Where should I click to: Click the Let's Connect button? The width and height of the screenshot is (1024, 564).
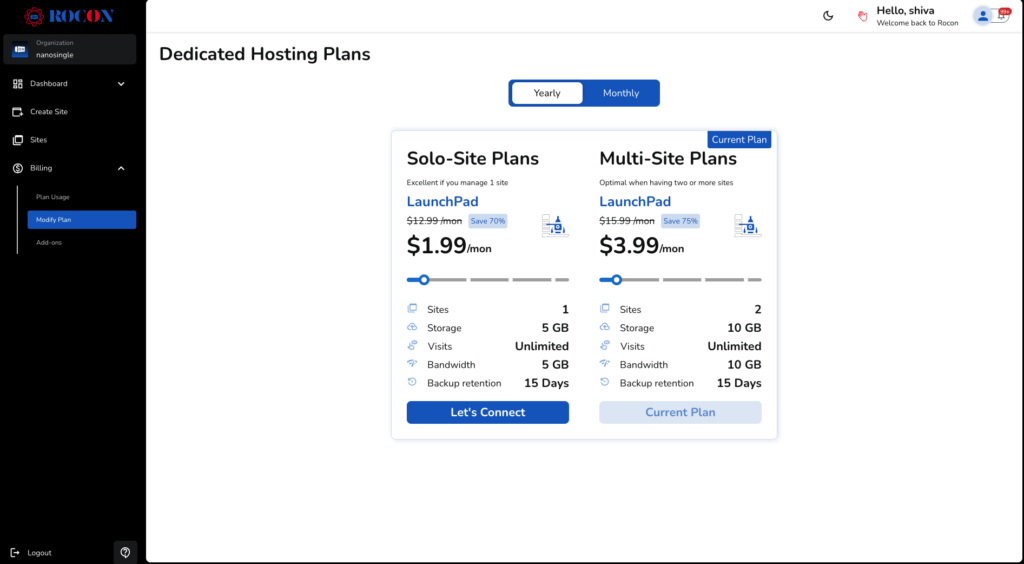[x=487, y=412]
